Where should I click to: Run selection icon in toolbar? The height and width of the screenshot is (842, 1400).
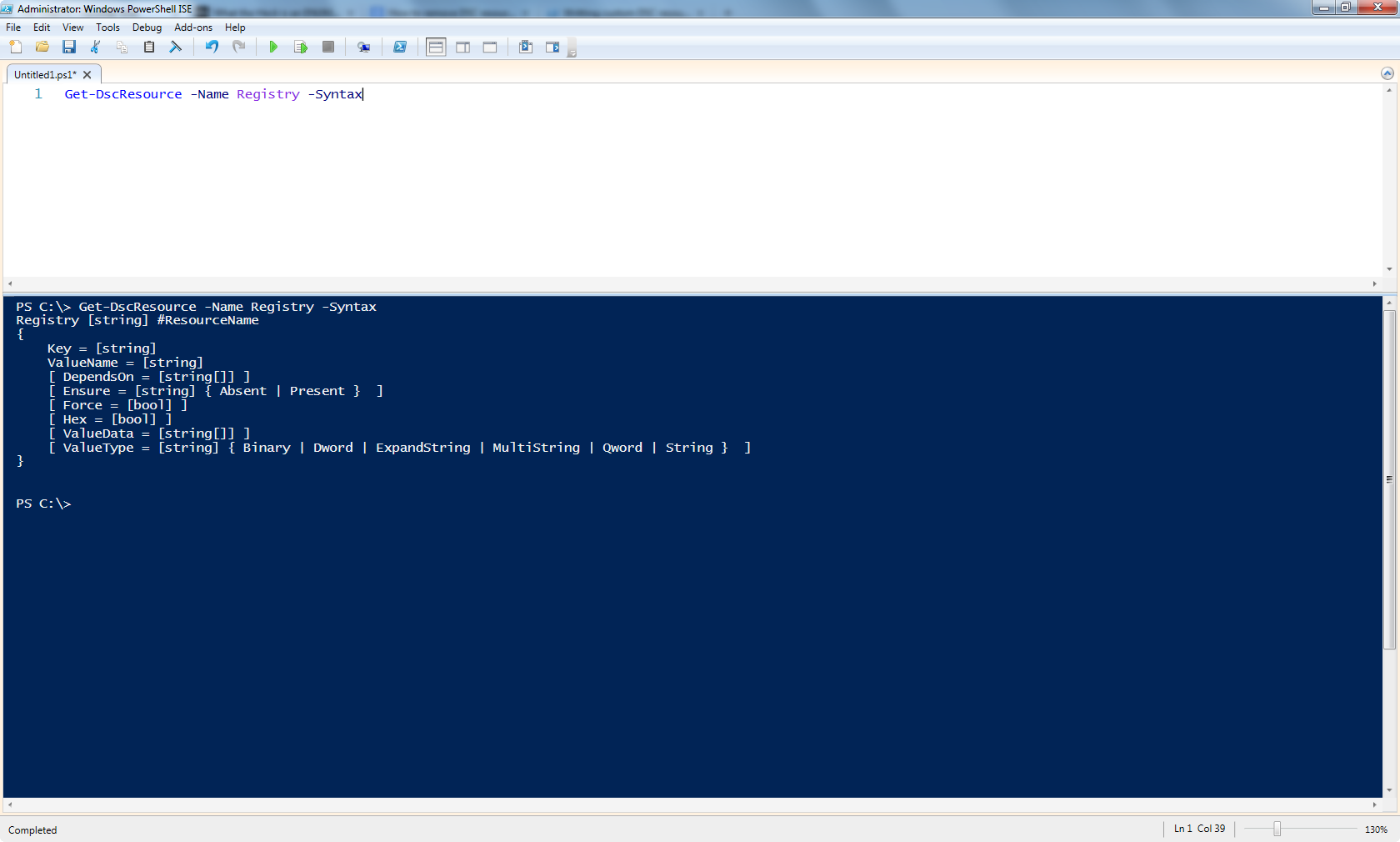point(301,48)
